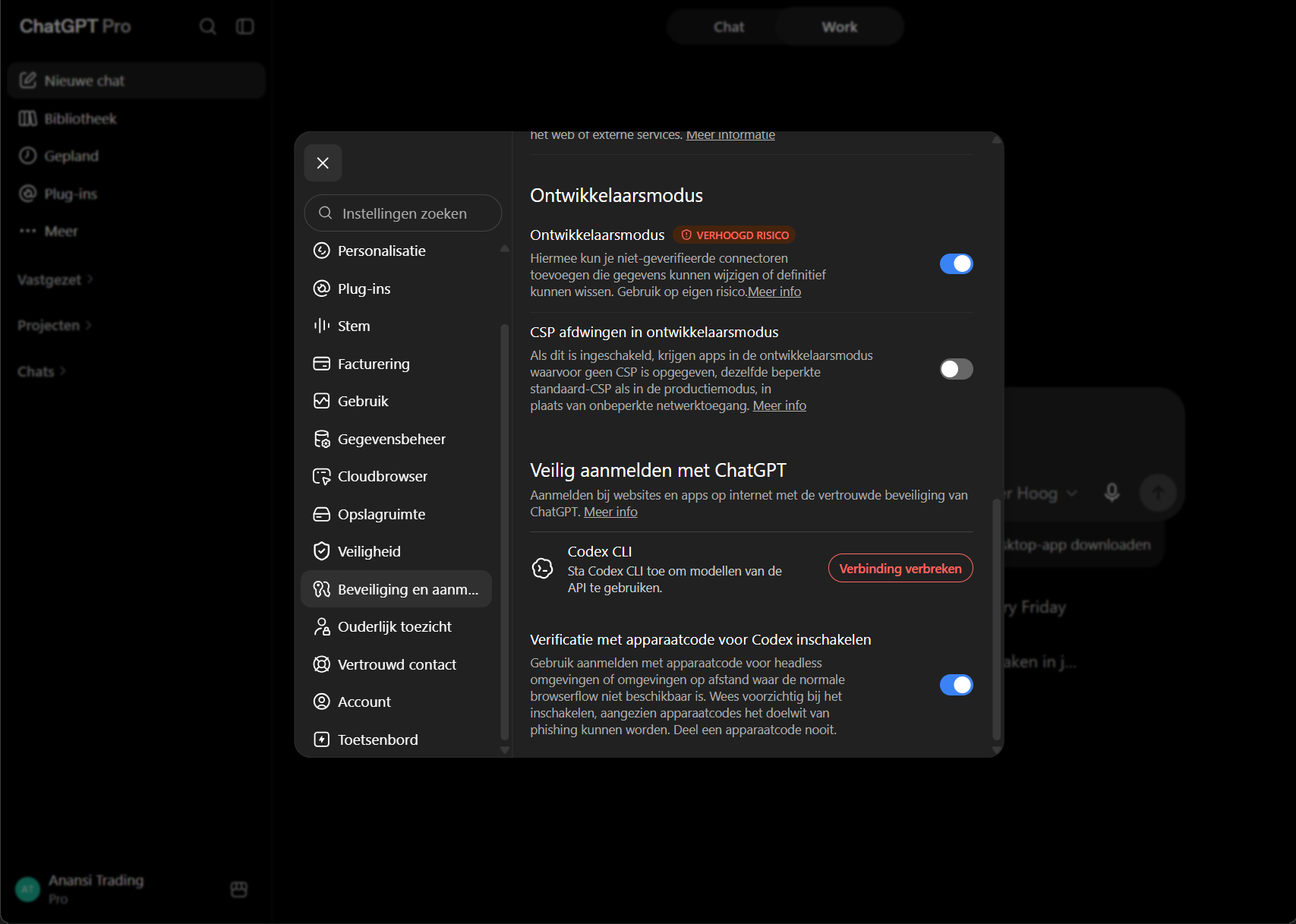Click the Plug-ins icon in settings list
The width and height of the screenshot is (1296, 924).
coord(322,289)
